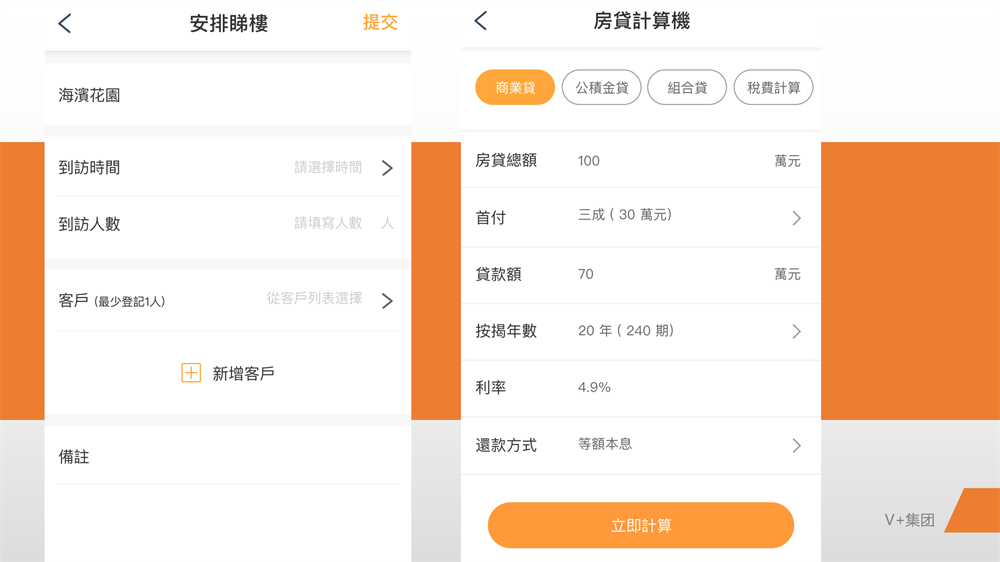Screen dimensions: 1000x562
Task: Click the 到訪人數 input field
Action: coord(328,223)
